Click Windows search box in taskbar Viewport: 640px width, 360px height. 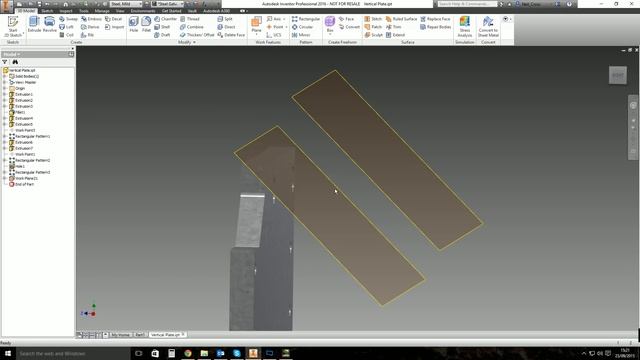click(x=73, y=353)
